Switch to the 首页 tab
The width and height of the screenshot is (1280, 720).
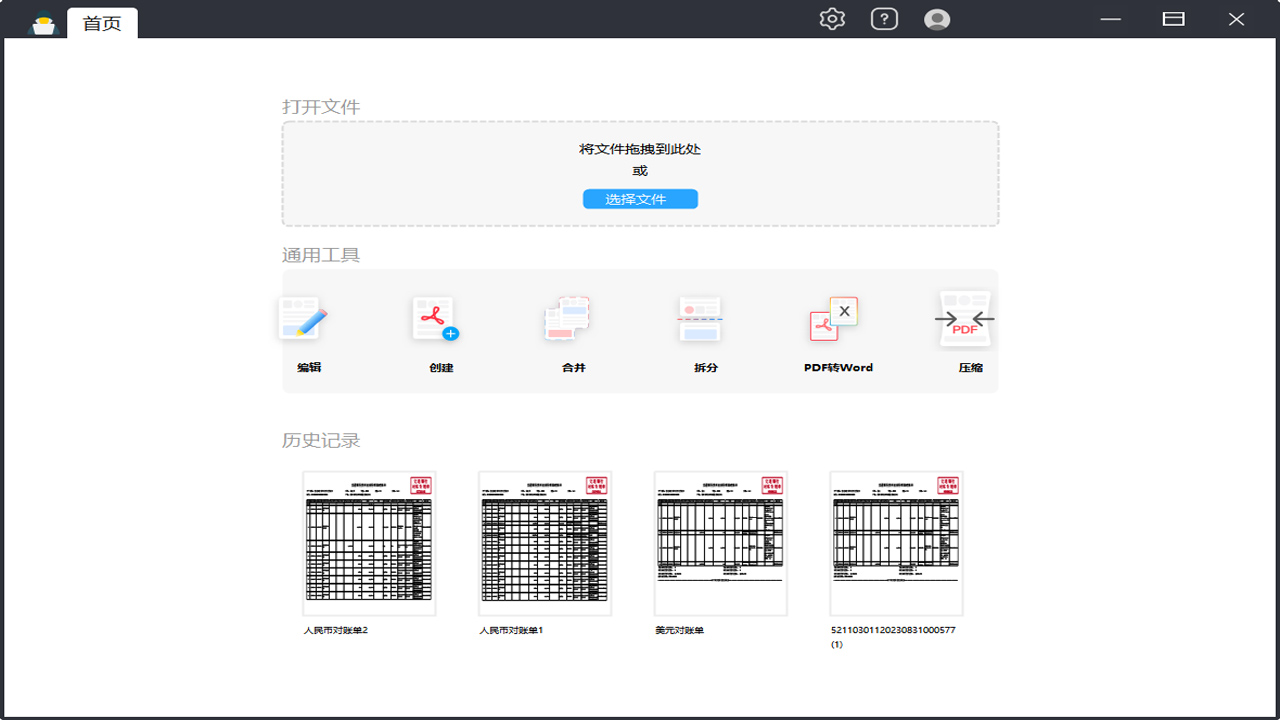coord(101,22)
